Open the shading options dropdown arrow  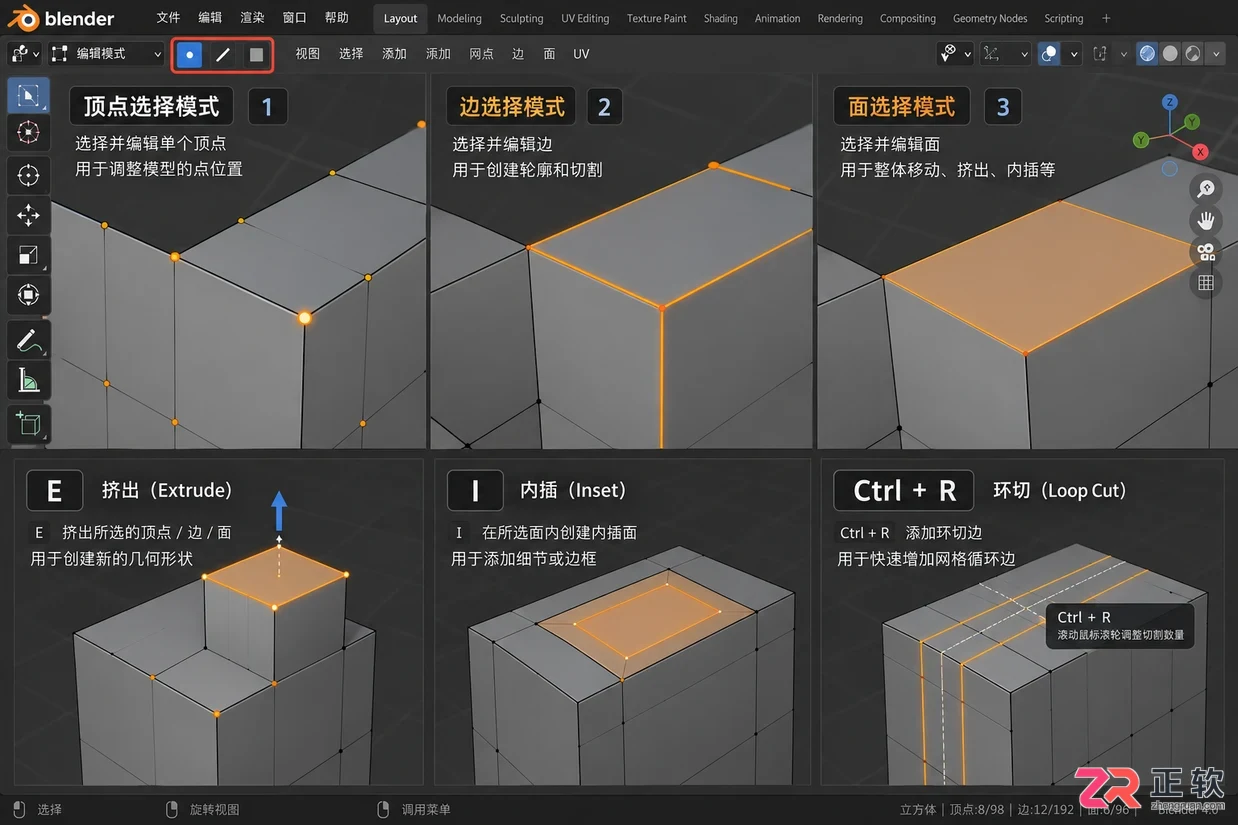point(1216,54)
